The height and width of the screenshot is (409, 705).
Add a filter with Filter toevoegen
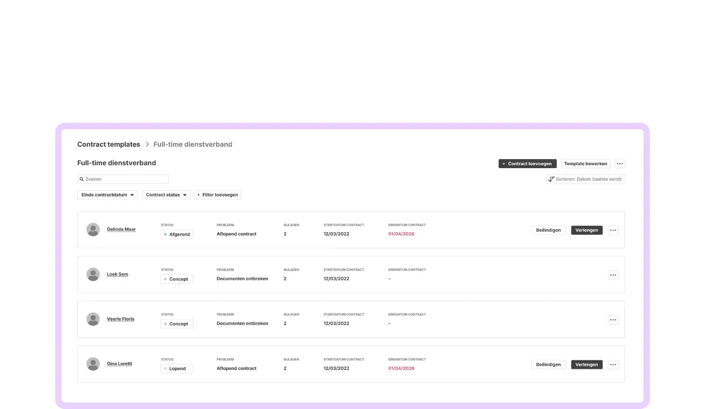[218, 195]
